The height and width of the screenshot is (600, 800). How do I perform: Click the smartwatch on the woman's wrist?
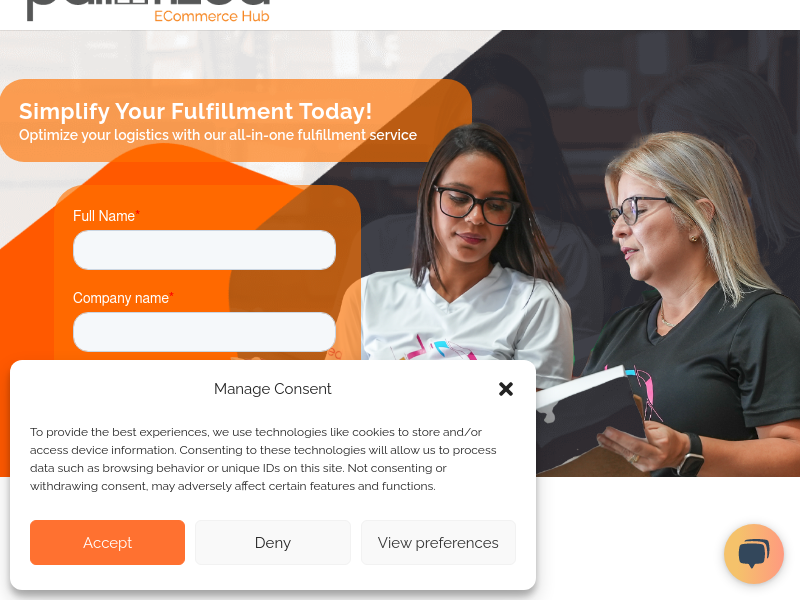tap(691, 455)
